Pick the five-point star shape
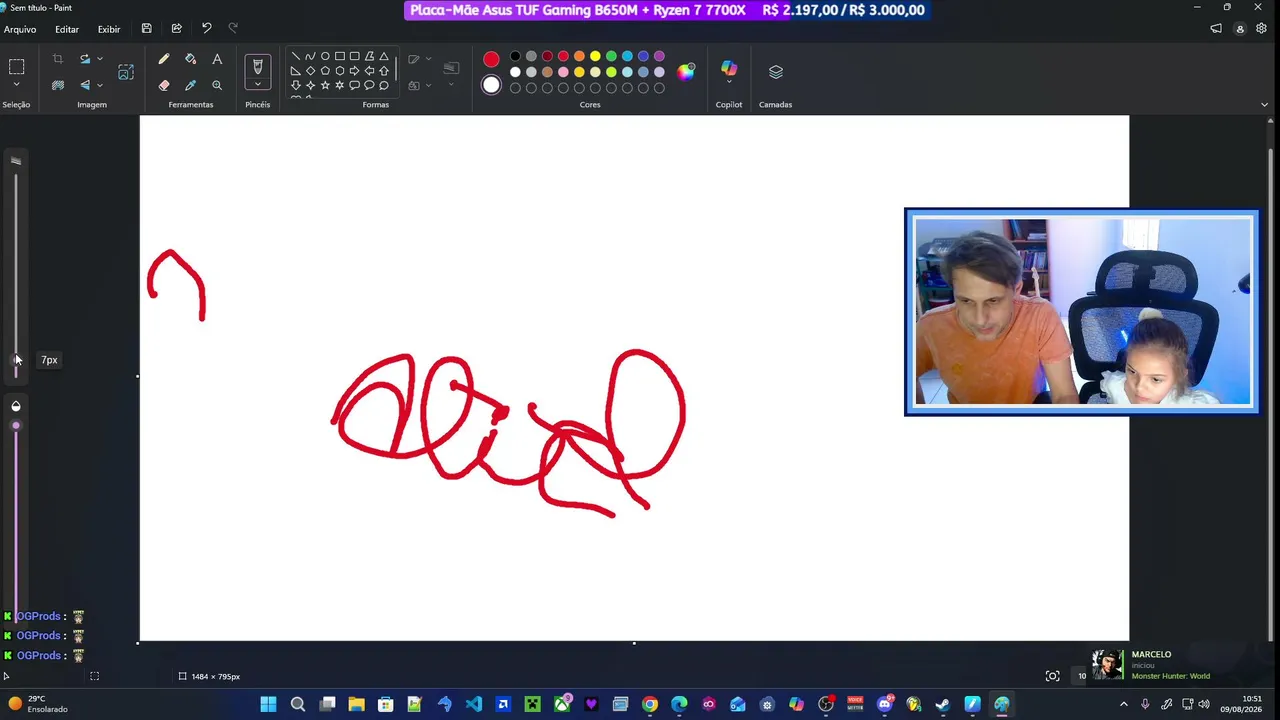The height and width of the screenshot is (720, 1280). pos(325,86)
